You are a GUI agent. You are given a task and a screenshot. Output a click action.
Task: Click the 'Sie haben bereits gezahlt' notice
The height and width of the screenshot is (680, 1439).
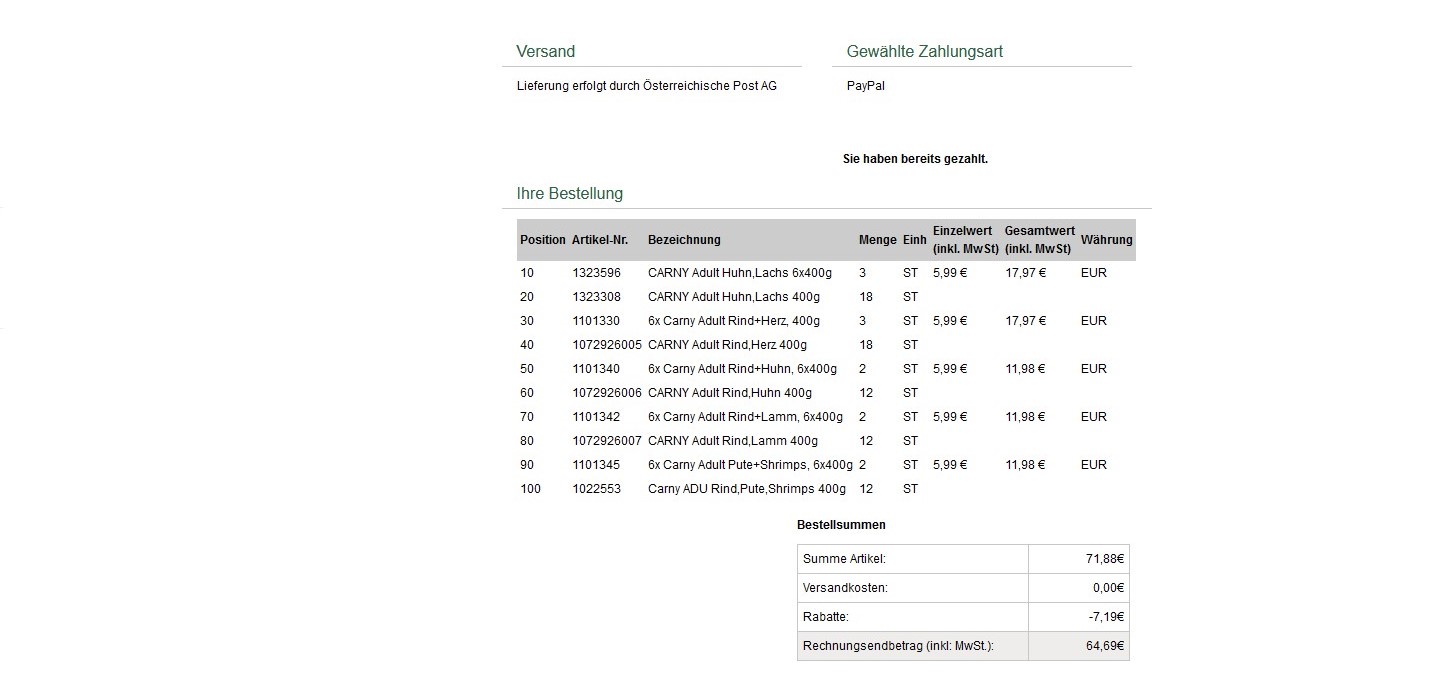pyautogui.click(x=915, y=159)
